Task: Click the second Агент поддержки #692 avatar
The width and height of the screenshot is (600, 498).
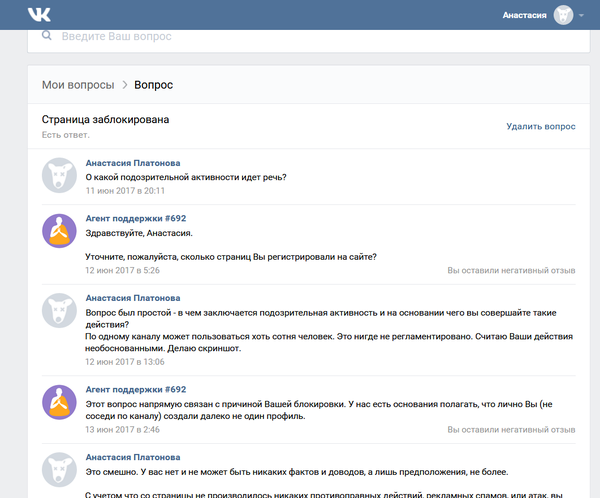Action: coord(59,401)
